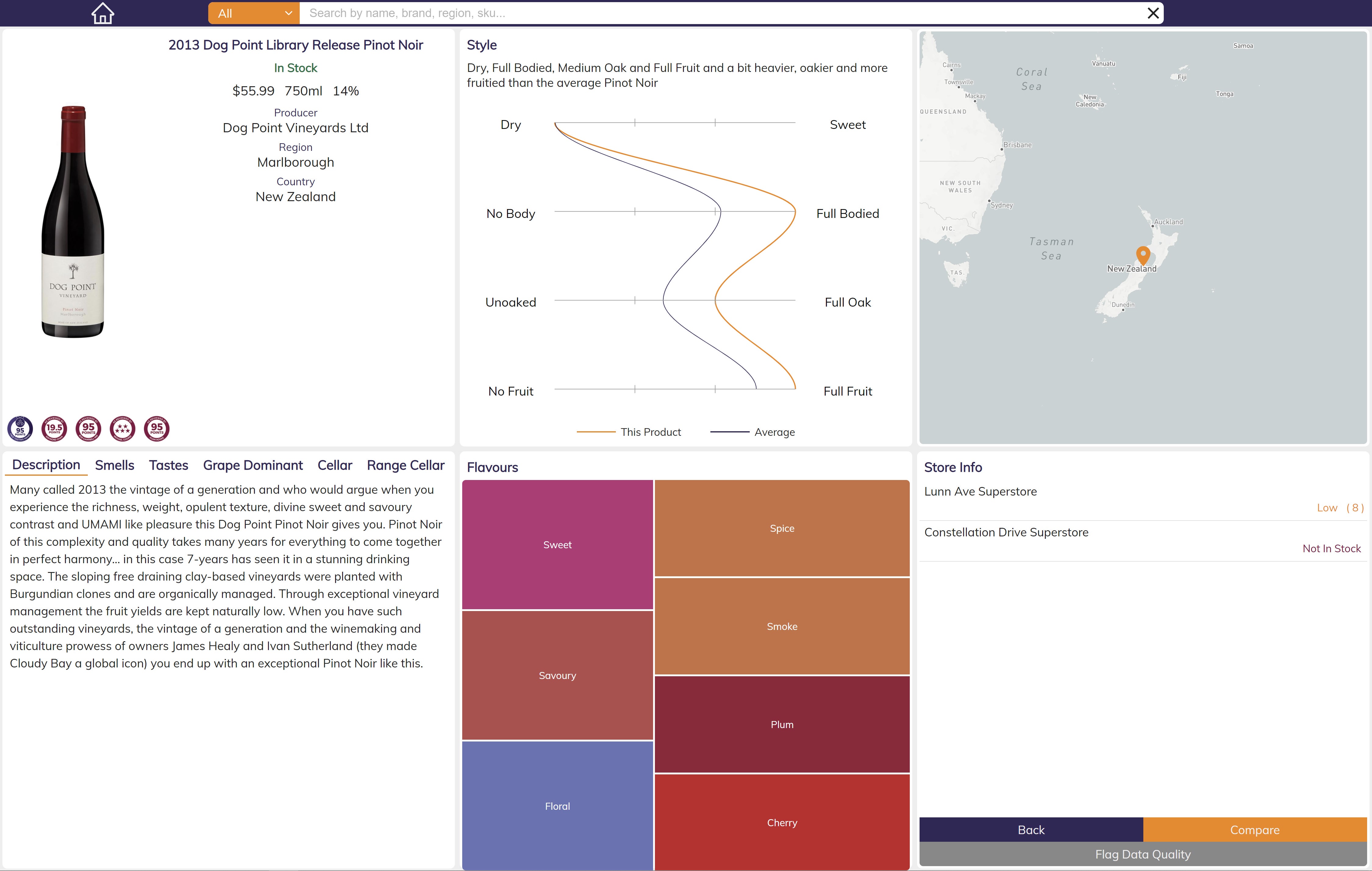Click the Dunedin label on the map
Screen dimensions: 1372x871
tap(1122, 305)
